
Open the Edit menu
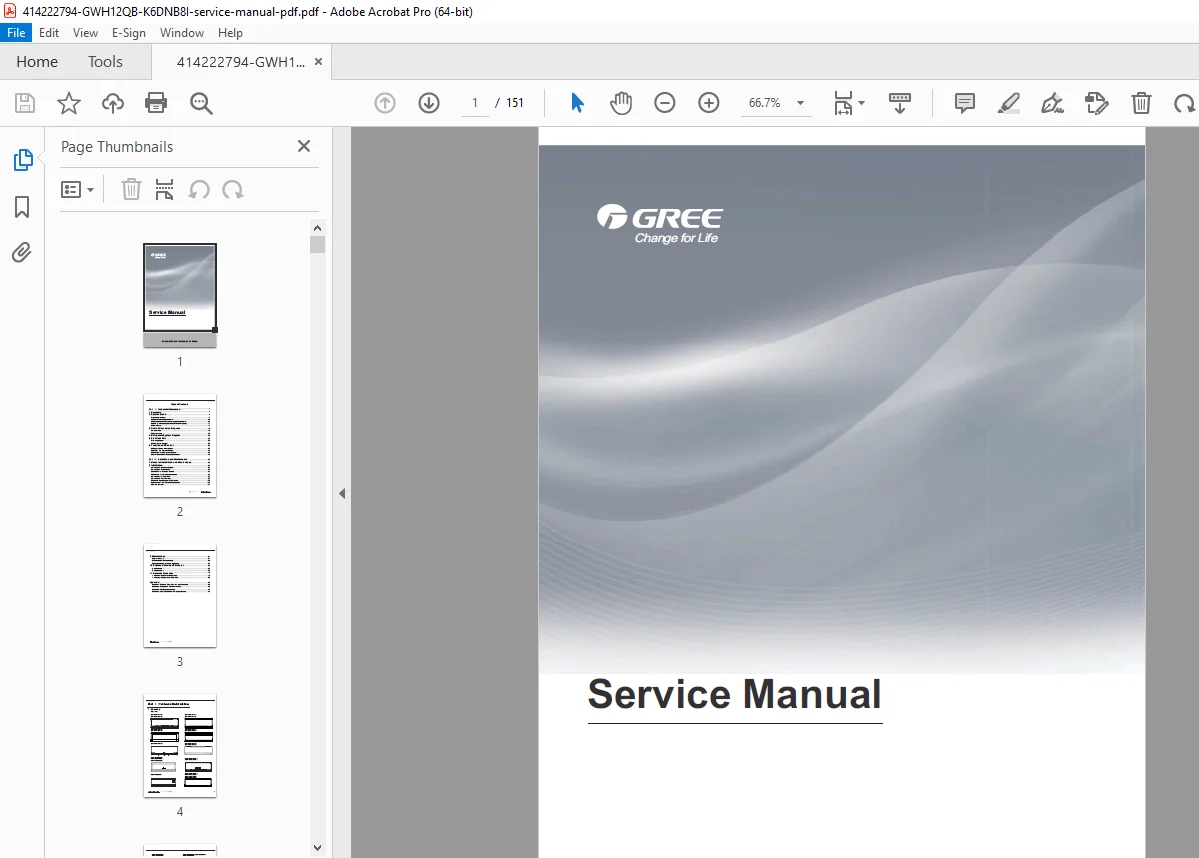(x=49, y=33)
